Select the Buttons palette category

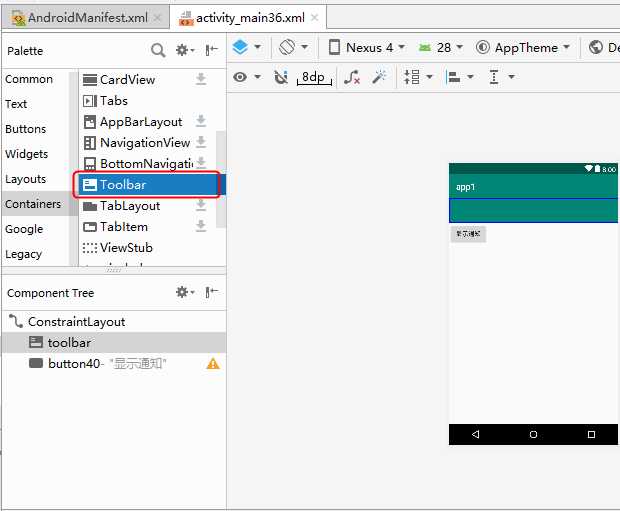point(26,129)
